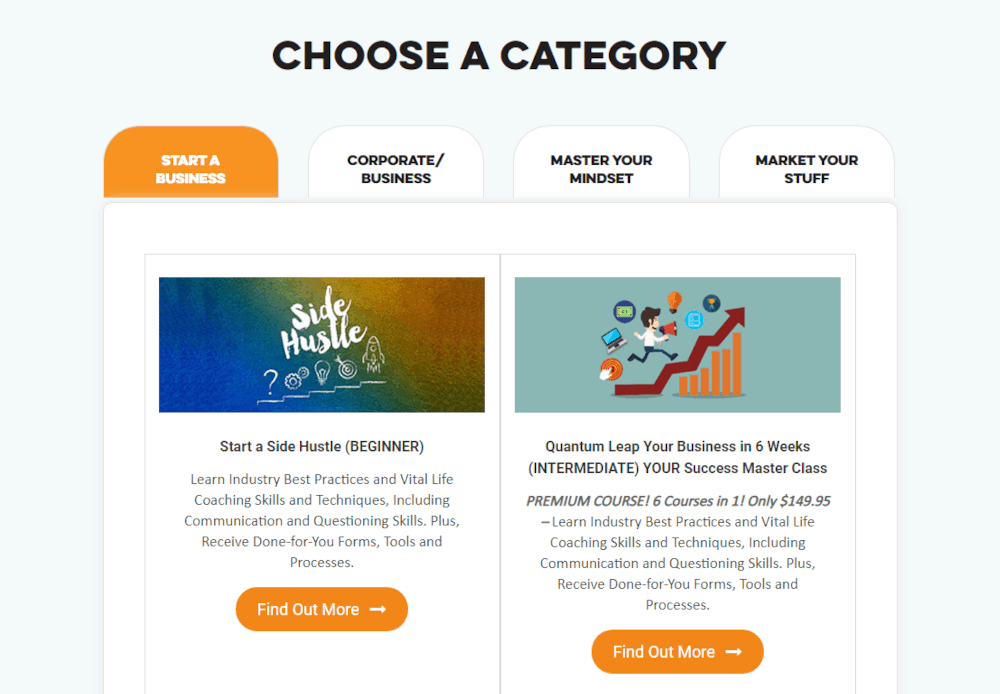Click arrow icon in Quantum Leap's Find Out More
The image size is (1000, 694).
[734, 652]
